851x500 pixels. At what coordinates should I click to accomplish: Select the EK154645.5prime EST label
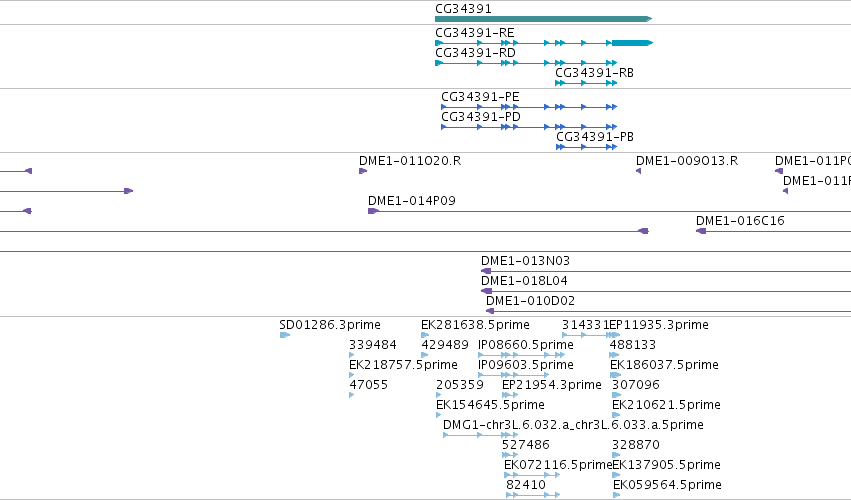[490, 406]
